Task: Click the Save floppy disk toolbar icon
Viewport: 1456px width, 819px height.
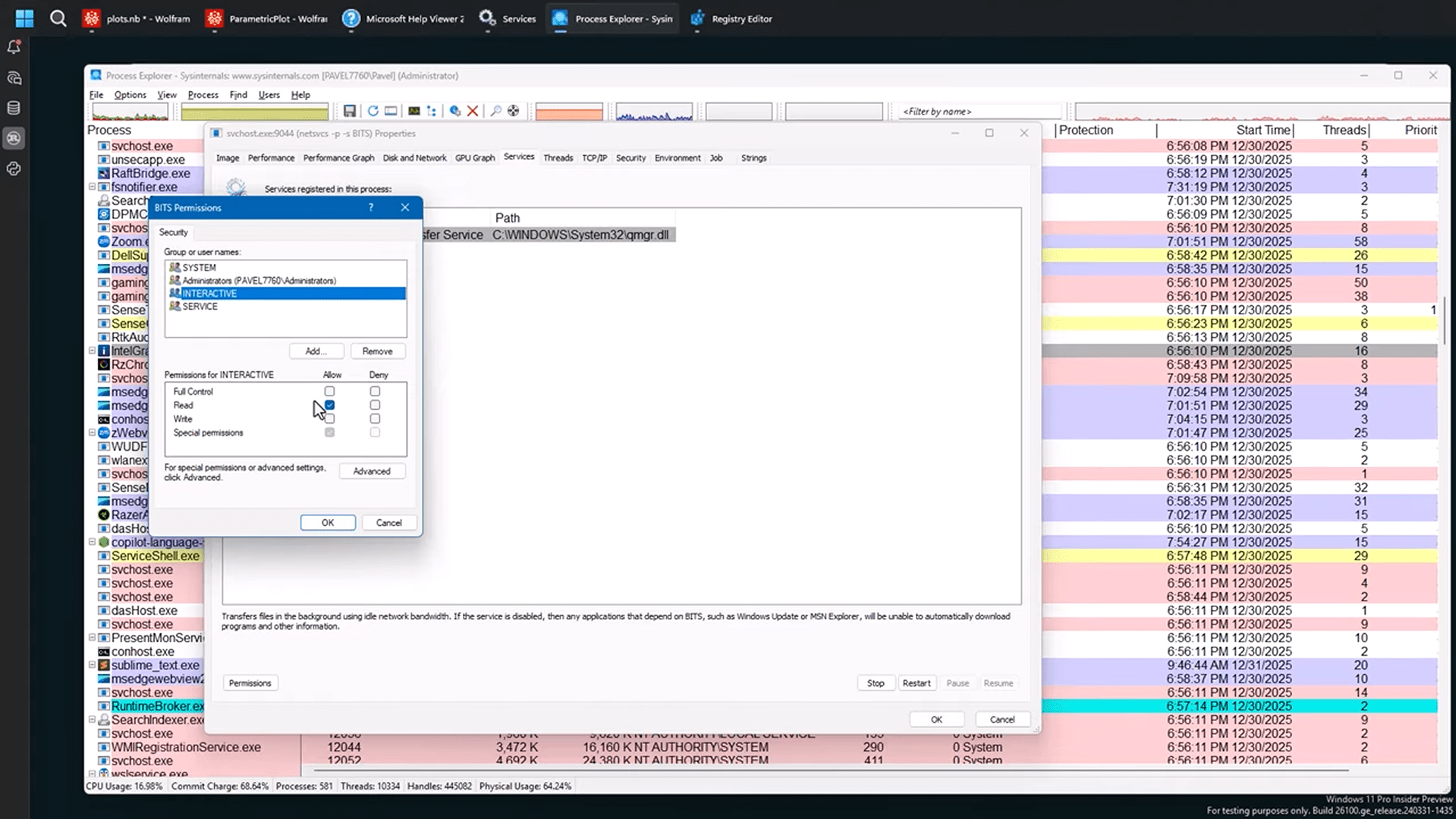Action: click(x=349, y=111)
